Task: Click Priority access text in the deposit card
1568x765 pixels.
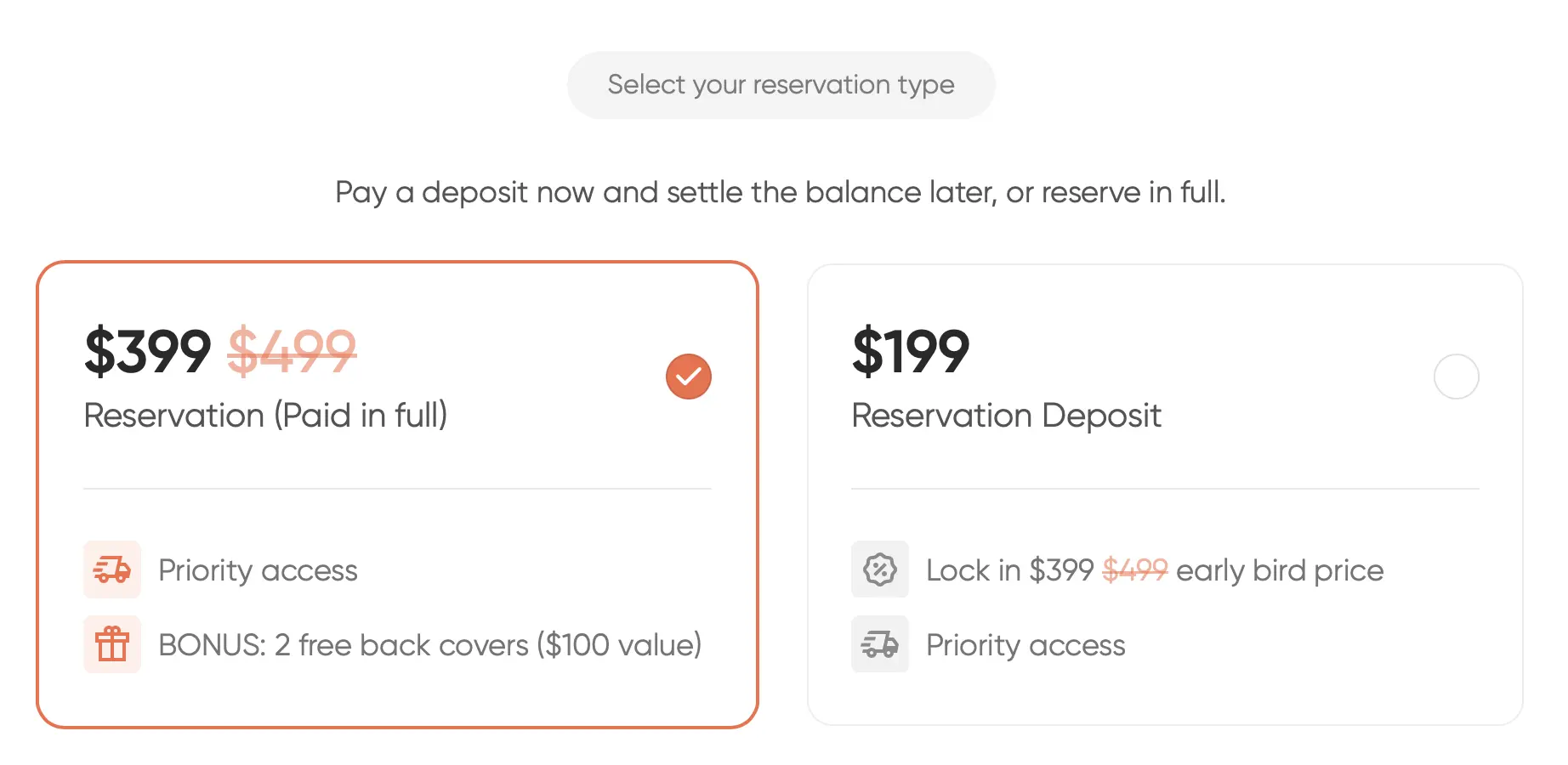Action: click(x=1025, y=645)
